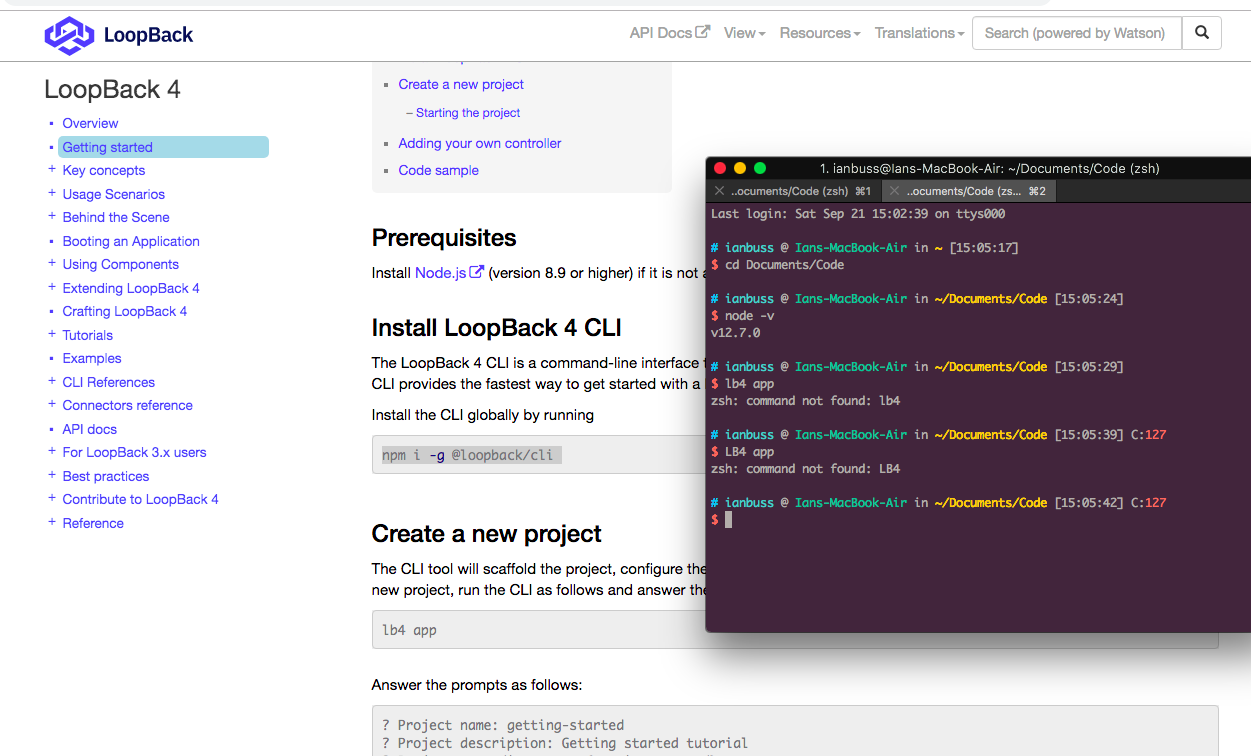The width and height of the screenshot is (1251, 756).
Task: Open the Resources dropdown menu
Action: coord(820,33)
